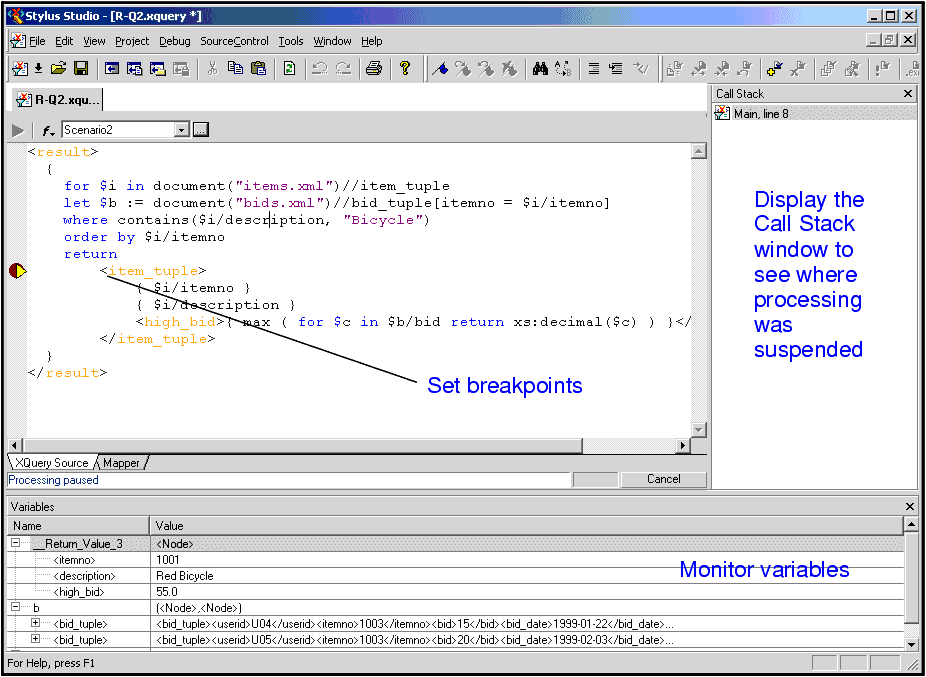
Task: Toggle the breakpoint marker on the item_tuple line
Action: point(17,271)
